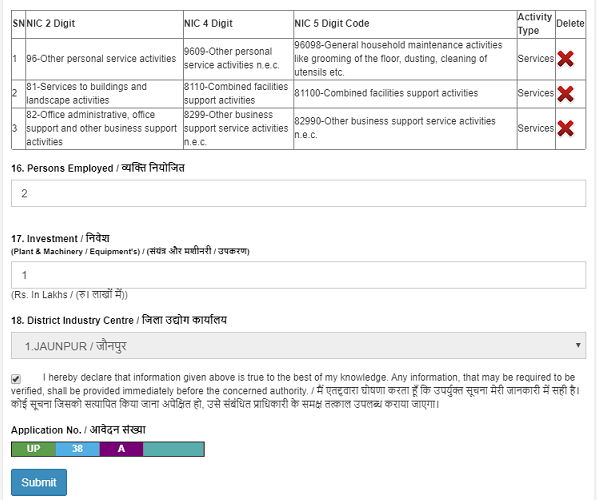Delete the 81100 combined facilities row
The width and height of the screenshot is (597, 500).
point(565,94)
